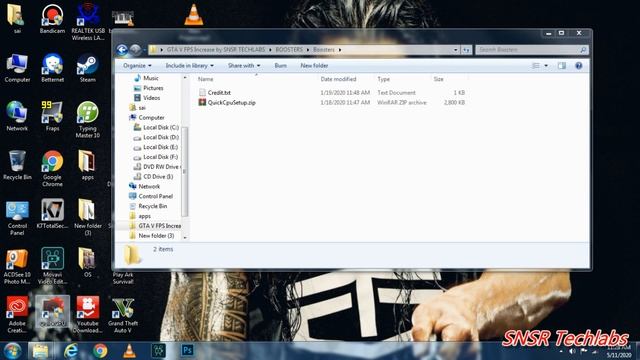Open the Windows Start menu orb

[13, 351]
